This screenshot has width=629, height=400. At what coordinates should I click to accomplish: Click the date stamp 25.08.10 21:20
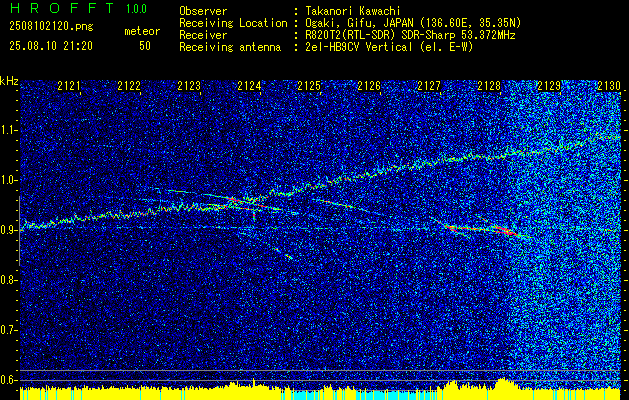(51, 46)
